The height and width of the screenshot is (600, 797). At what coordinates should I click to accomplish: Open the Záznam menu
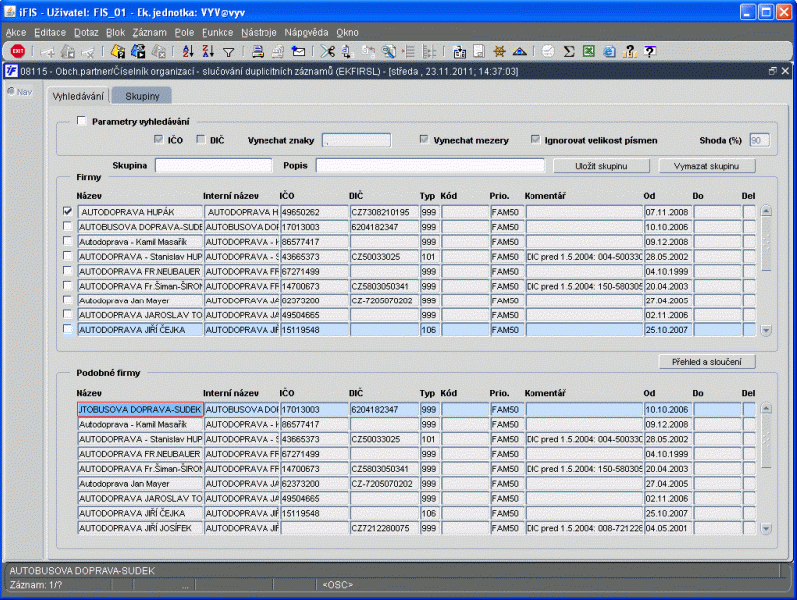click(149, 33)
